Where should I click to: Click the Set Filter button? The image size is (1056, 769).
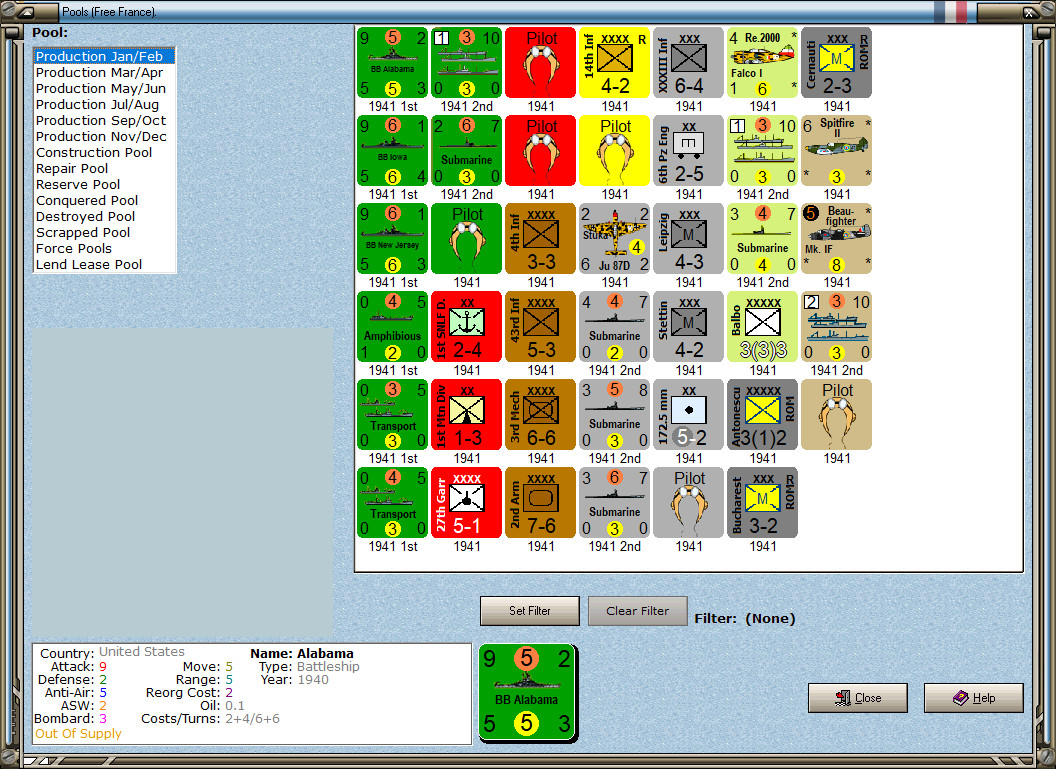[x=529, y=611]
